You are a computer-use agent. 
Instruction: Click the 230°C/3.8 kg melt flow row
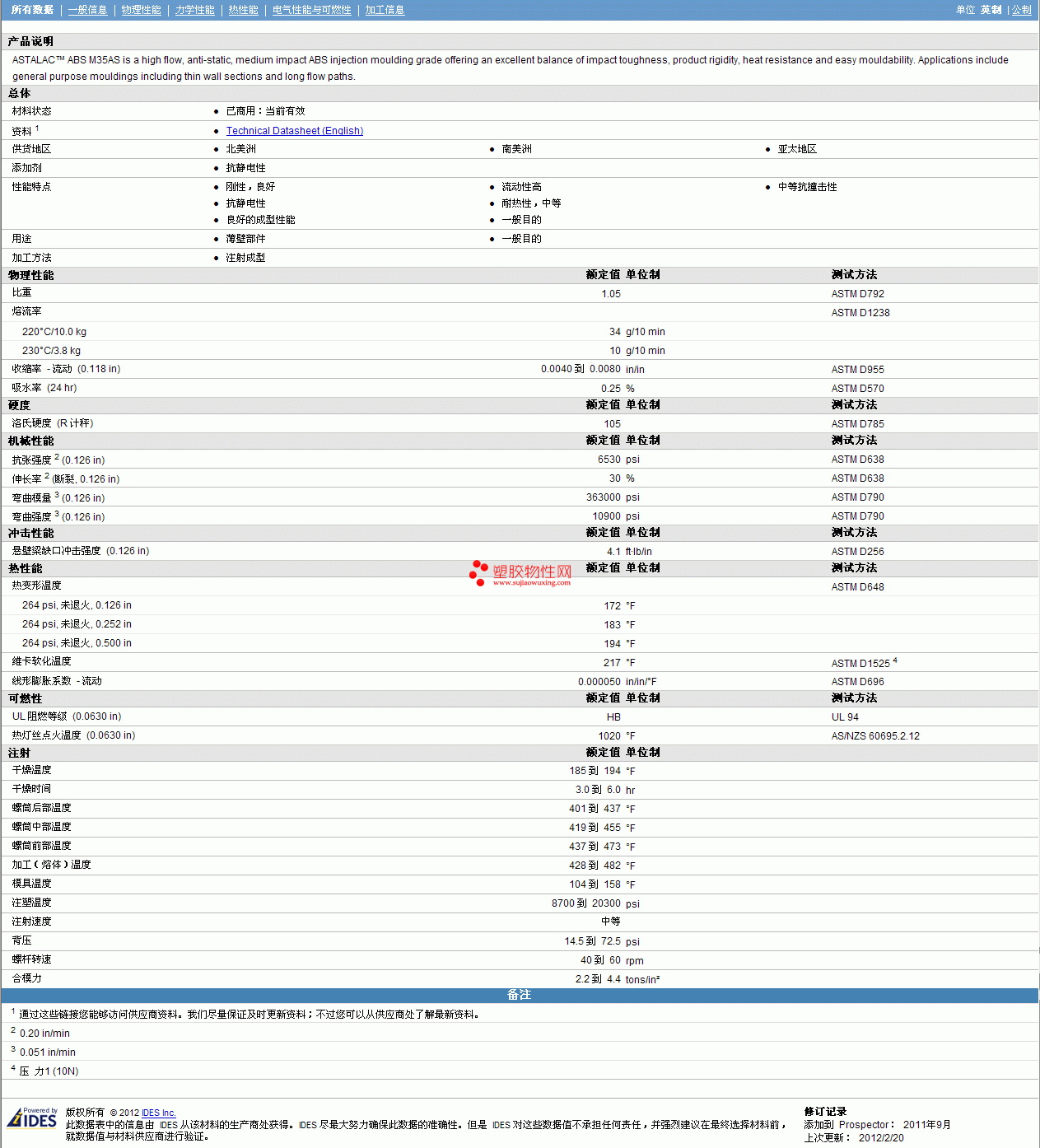pos(520,351)
